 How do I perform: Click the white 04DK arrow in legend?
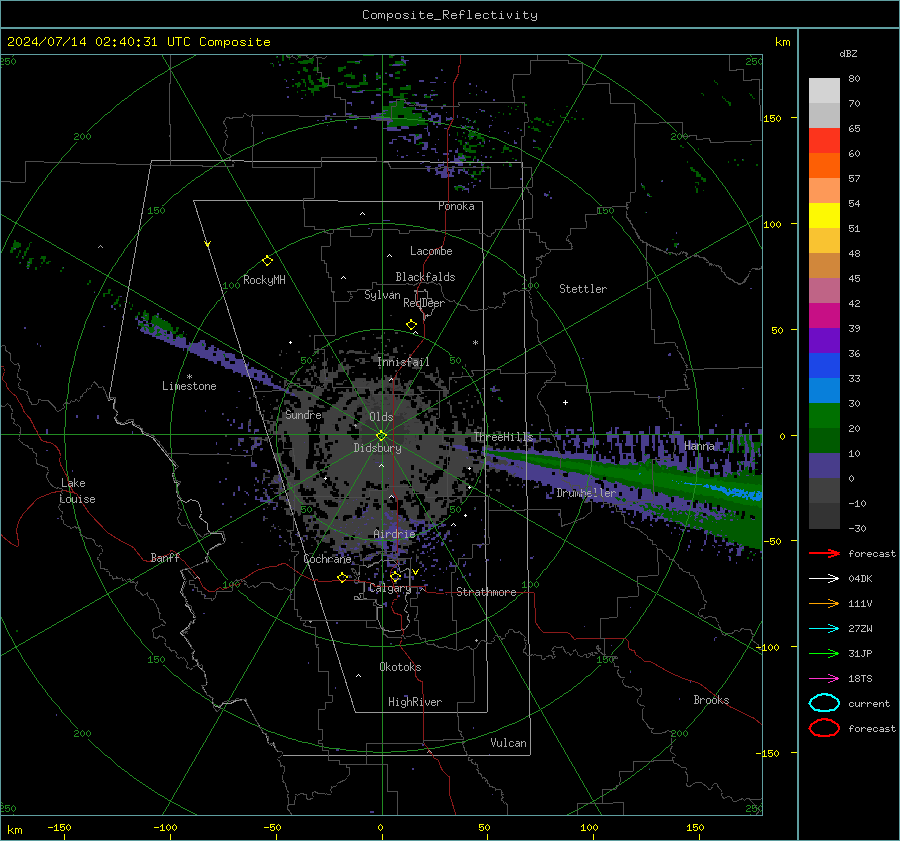[x=824, y=579]
